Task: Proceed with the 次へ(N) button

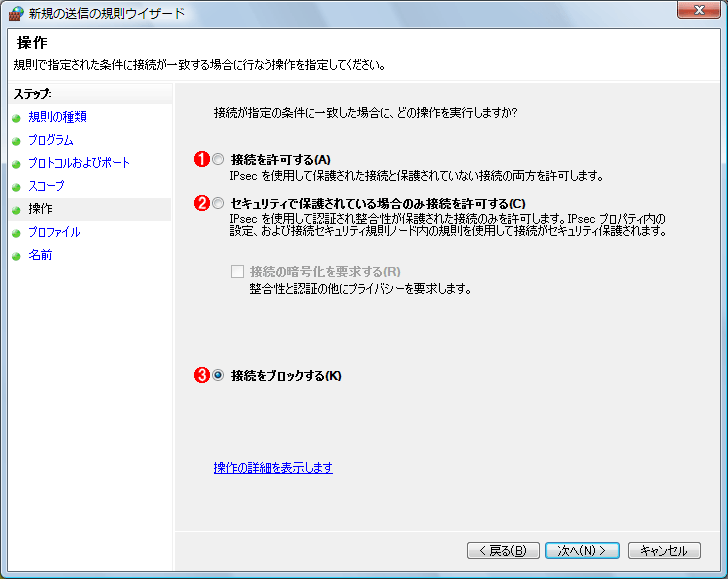Action: click(582, 551)
